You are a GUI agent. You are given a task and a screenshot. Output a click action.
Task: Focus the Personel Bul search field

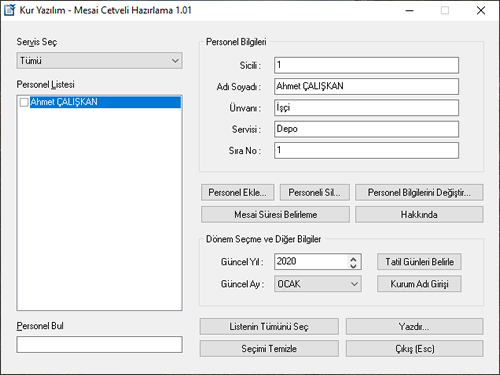[99, 344]
